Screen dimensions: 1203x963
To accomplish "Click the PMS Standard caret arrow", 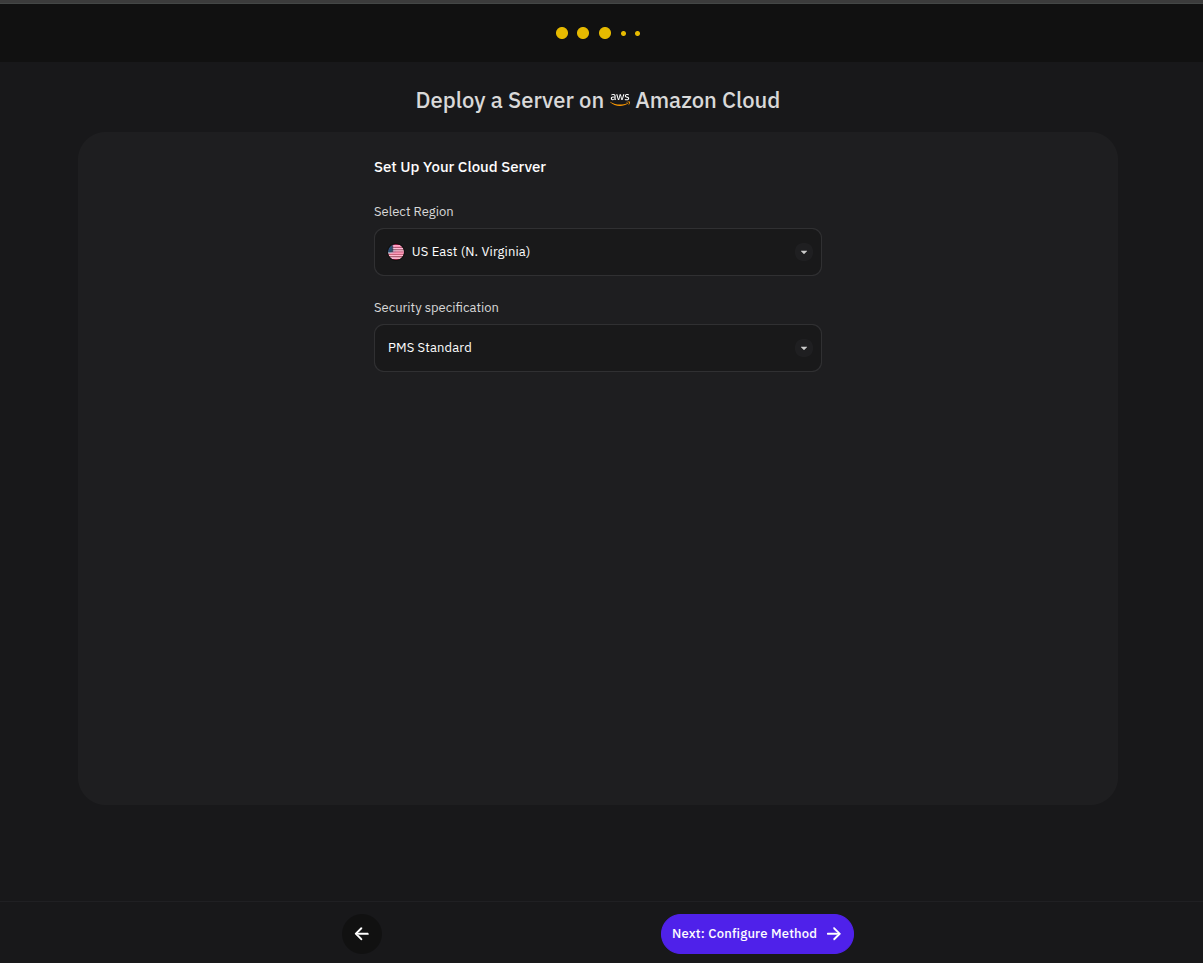I will pos(803,348).
